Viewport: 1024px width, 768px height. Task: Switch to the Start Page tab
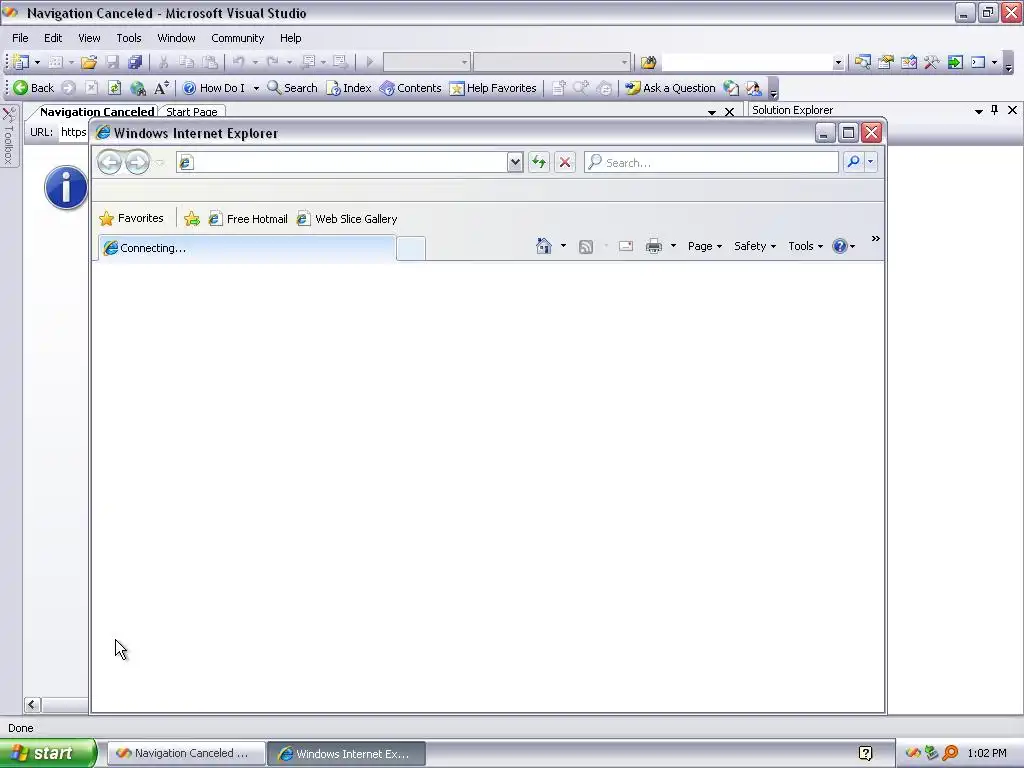191,112
